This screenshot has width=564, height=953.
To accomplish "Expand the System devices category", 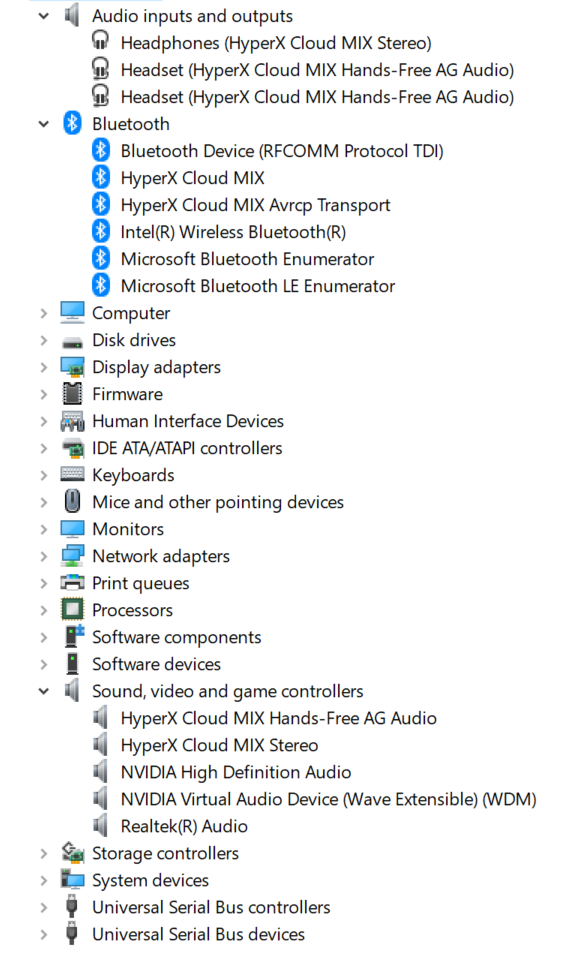I will (x=43, y=881).
